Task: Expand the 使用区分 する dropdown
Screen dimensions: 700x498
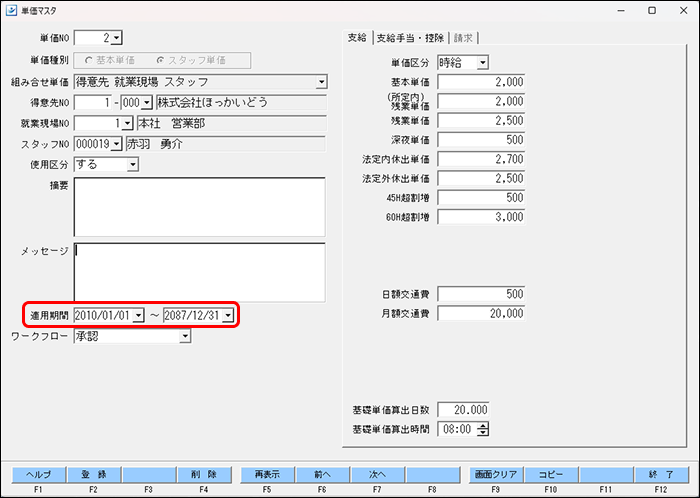Action: pos(133,165)
